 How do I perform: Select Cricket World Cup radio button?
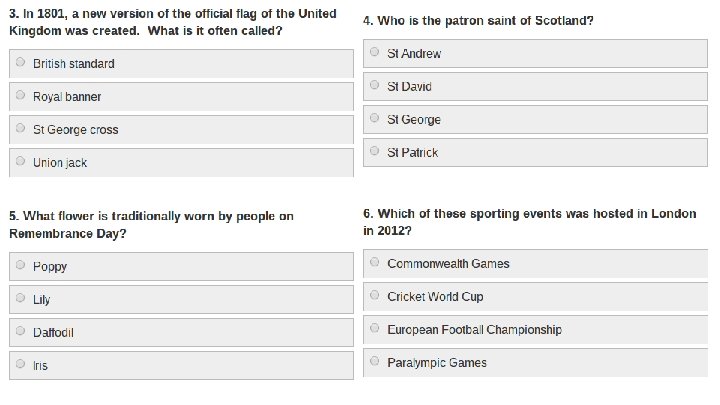374,296
